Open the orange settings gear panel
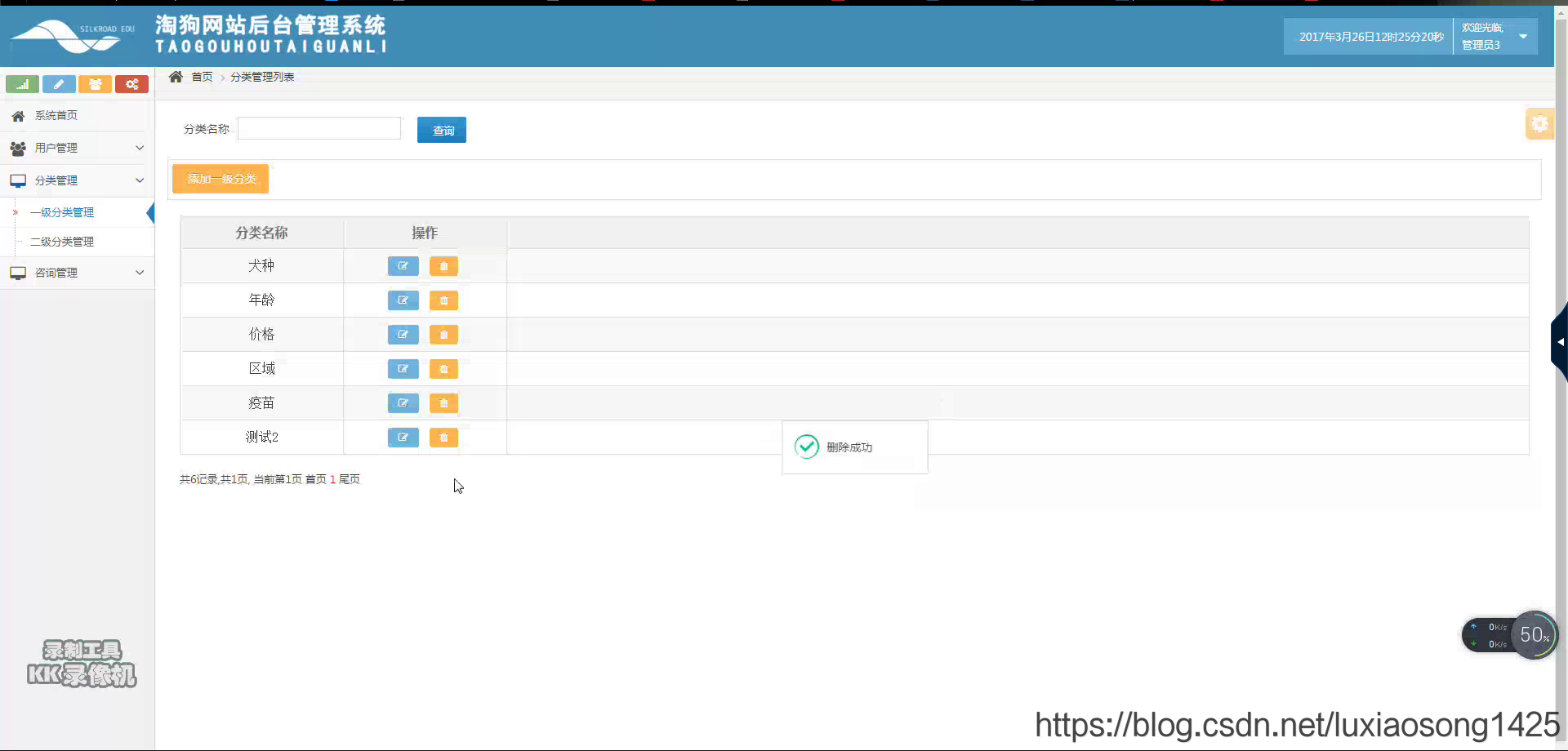Screen dimensions: 1568x751 [x=1539, y=124]
